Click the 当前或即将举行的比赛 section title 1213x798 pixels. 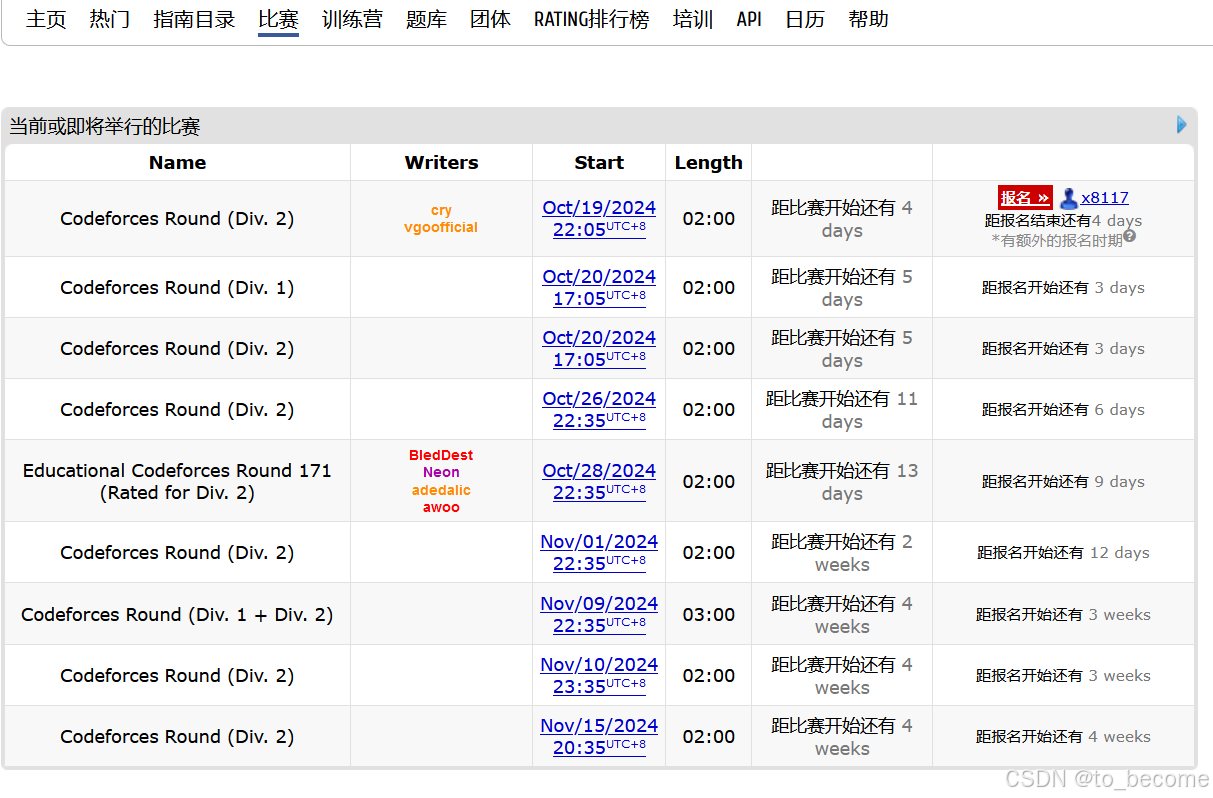point(105,126)
